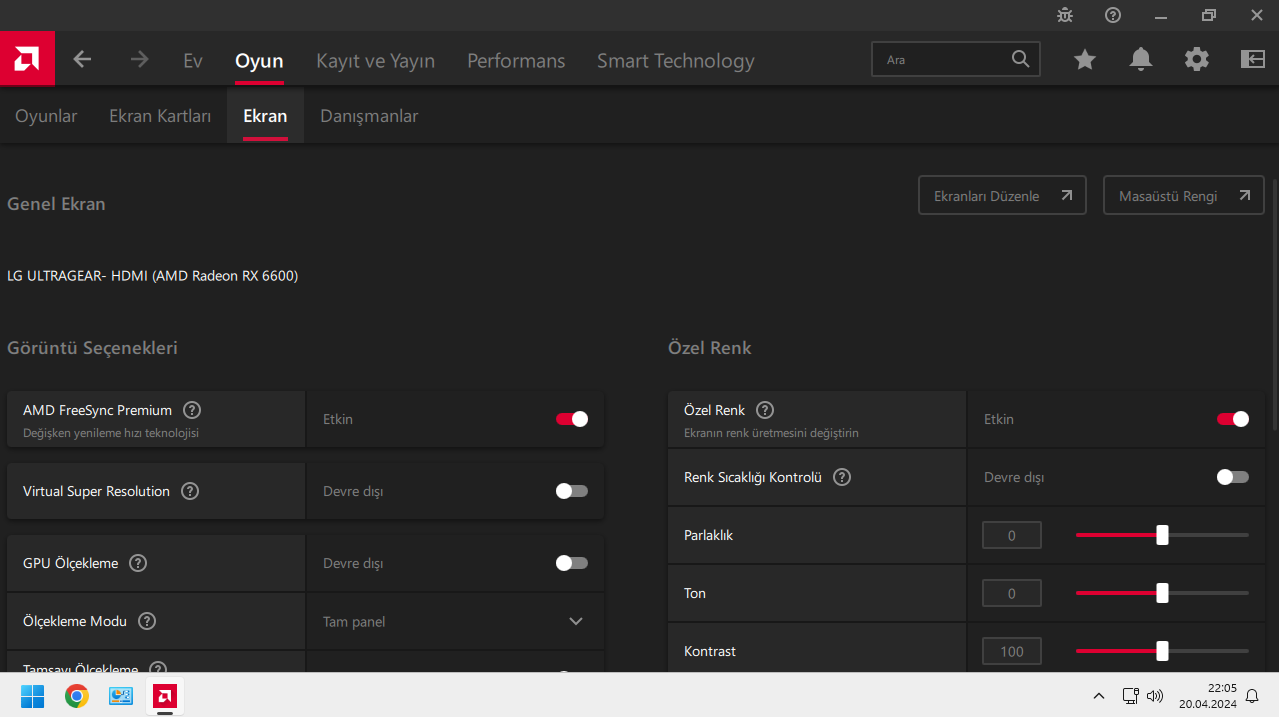
Task: Click the Parlaklık slider handle
Action: pos(1162,535)
